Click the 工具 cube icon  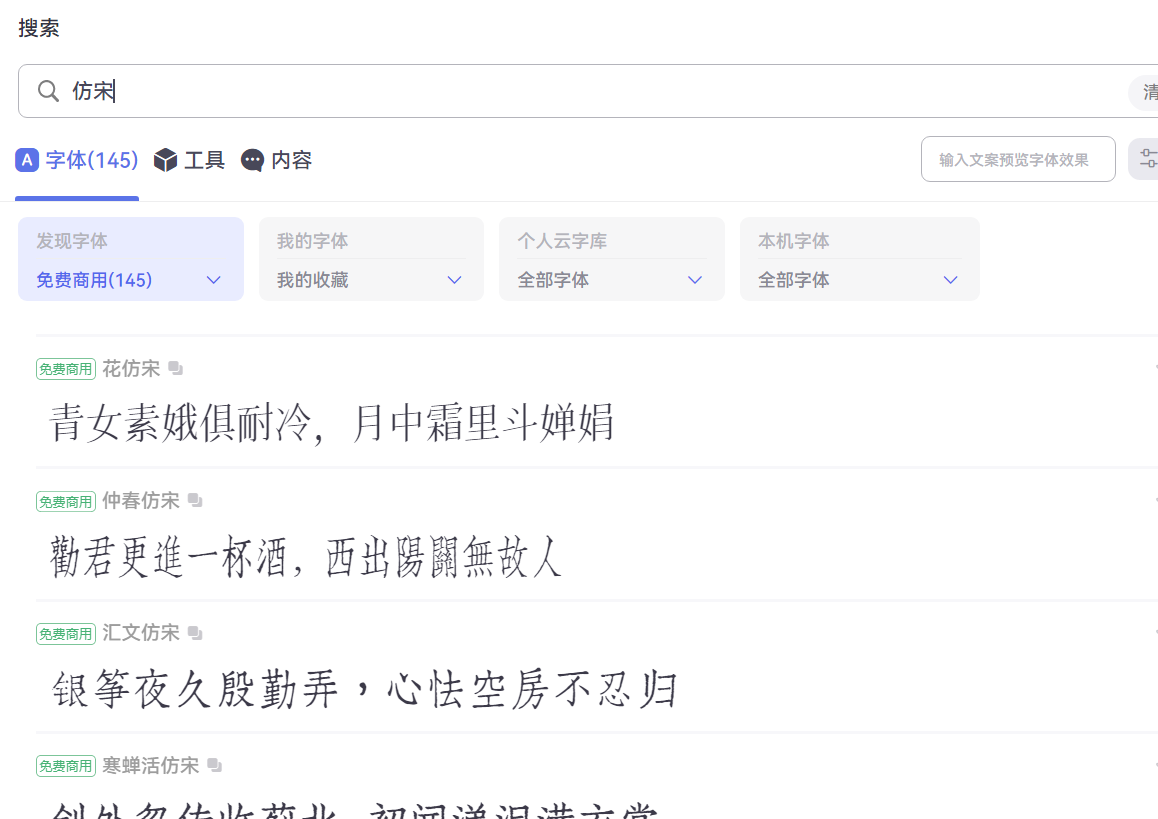click(165, 160)
